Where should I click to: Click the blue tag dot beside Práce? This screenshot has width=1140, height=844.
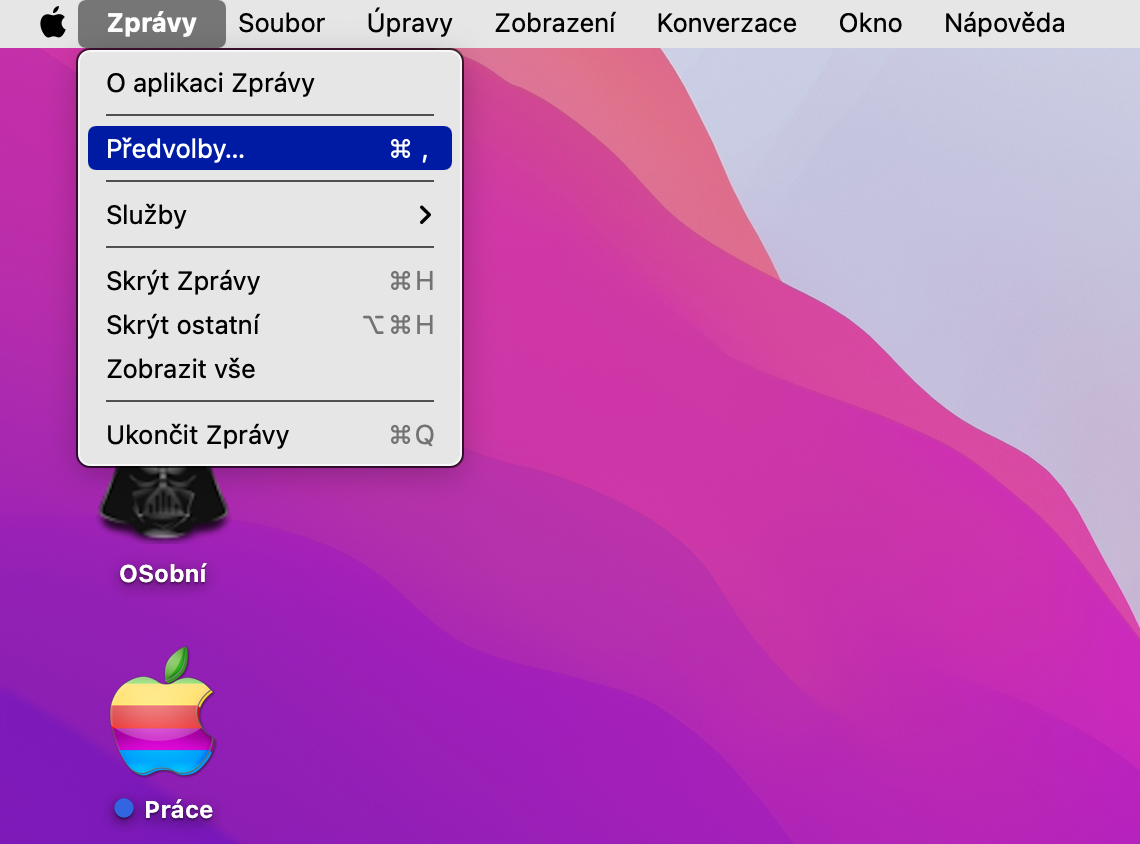(124, 808)
